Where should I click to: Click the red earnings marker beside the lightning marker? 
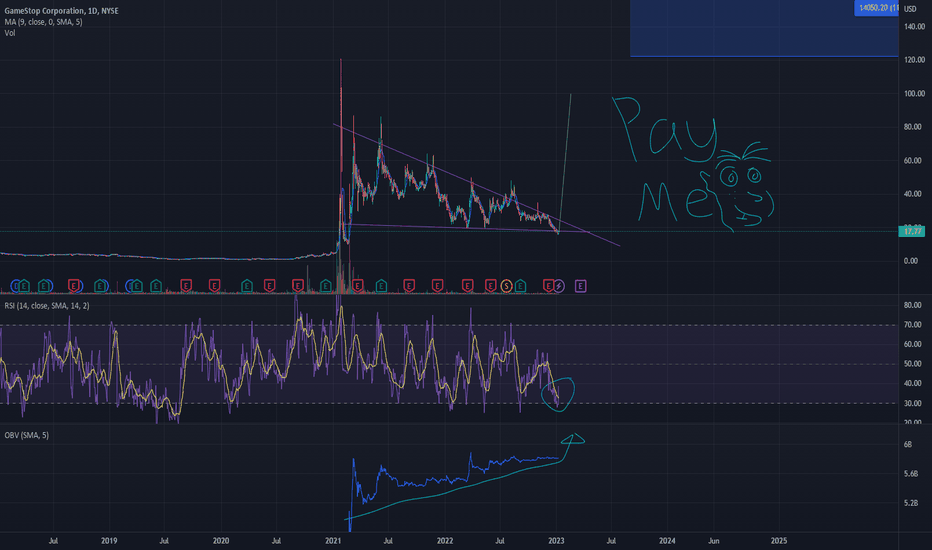tap(548, 287)
